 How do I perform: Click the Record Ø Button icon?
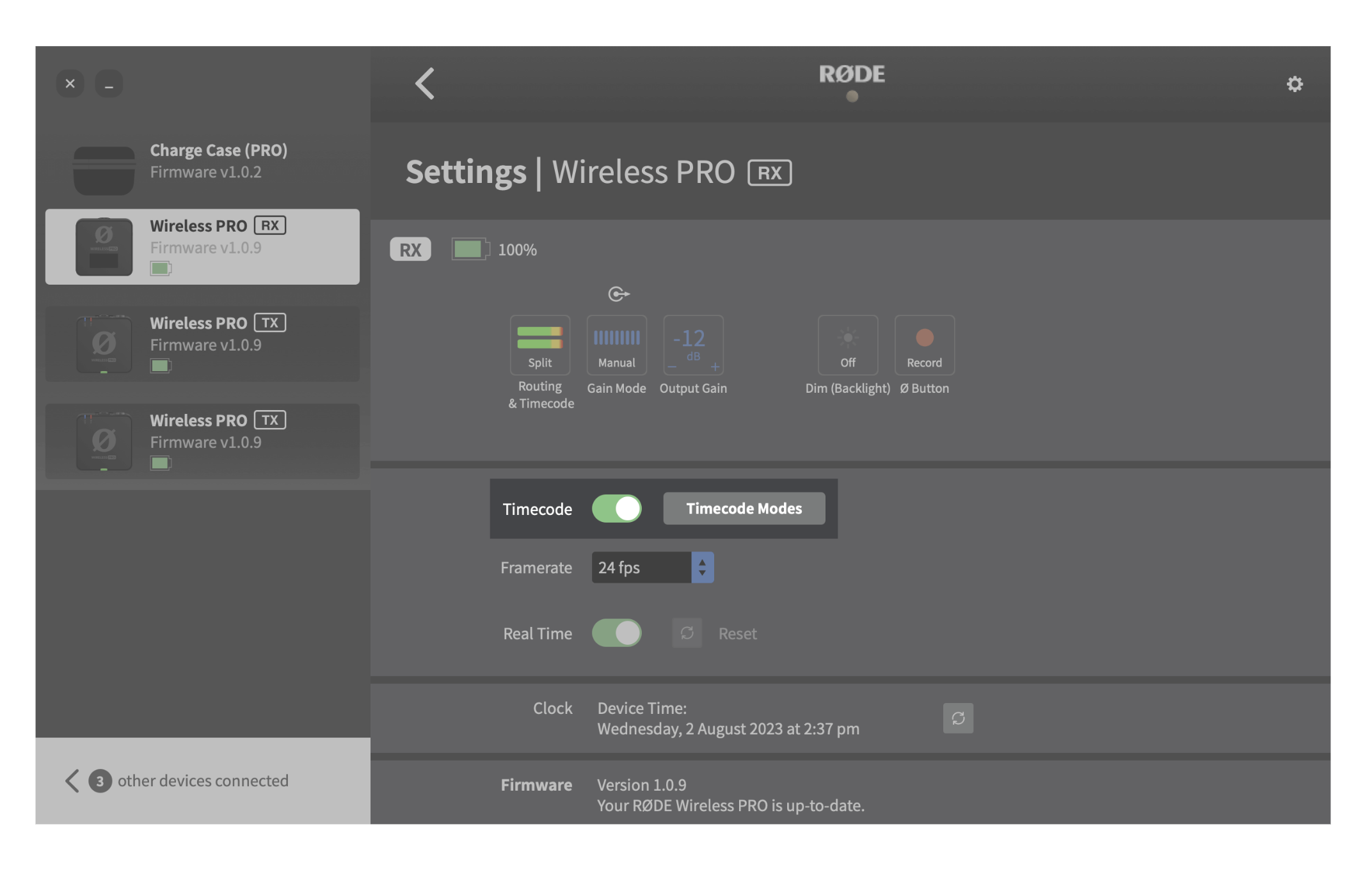(x=924, y=345)
